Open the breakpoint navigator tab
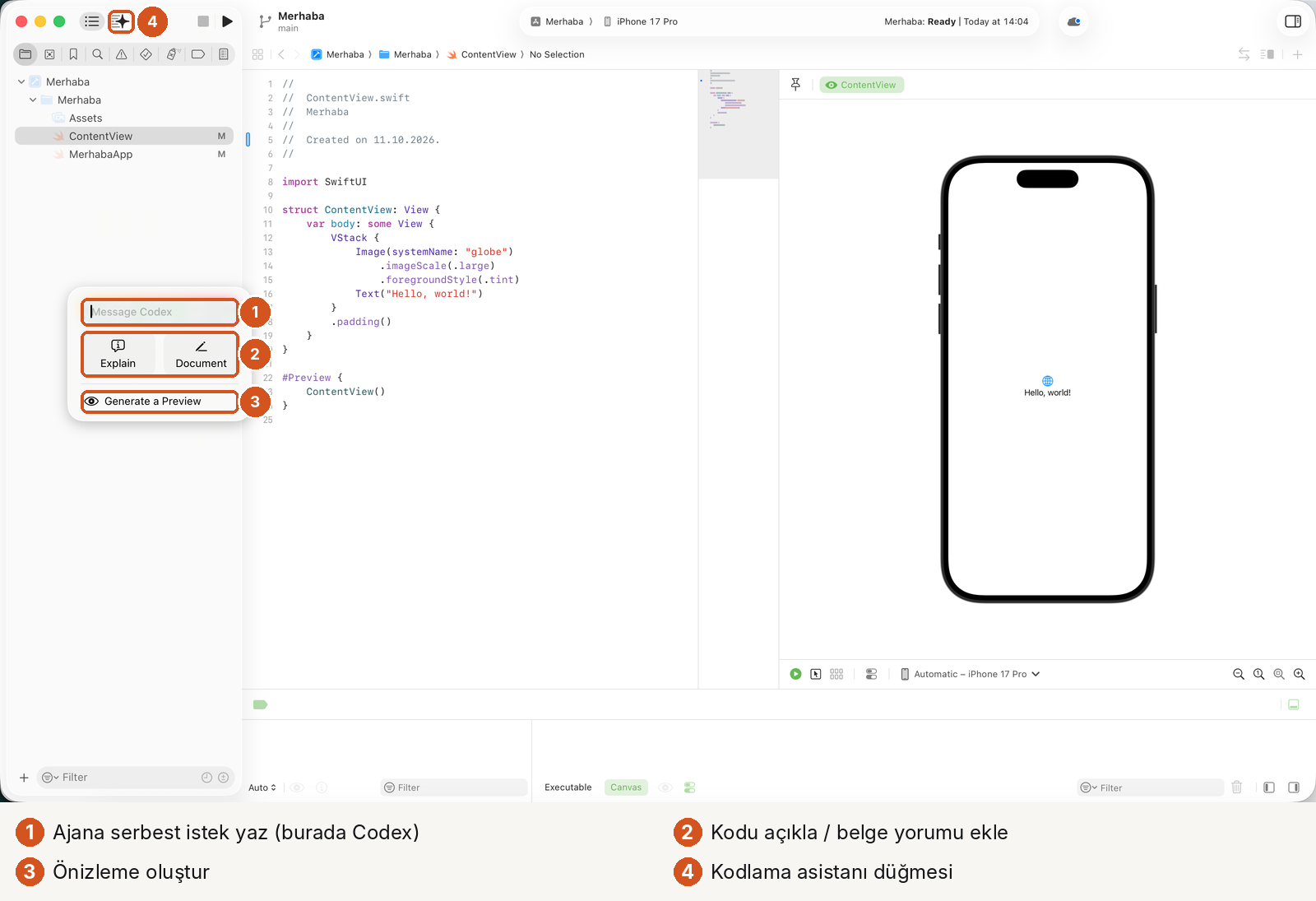Image resolution: width=1316 pixels, height=901 pixels. (x=198, y=54)
